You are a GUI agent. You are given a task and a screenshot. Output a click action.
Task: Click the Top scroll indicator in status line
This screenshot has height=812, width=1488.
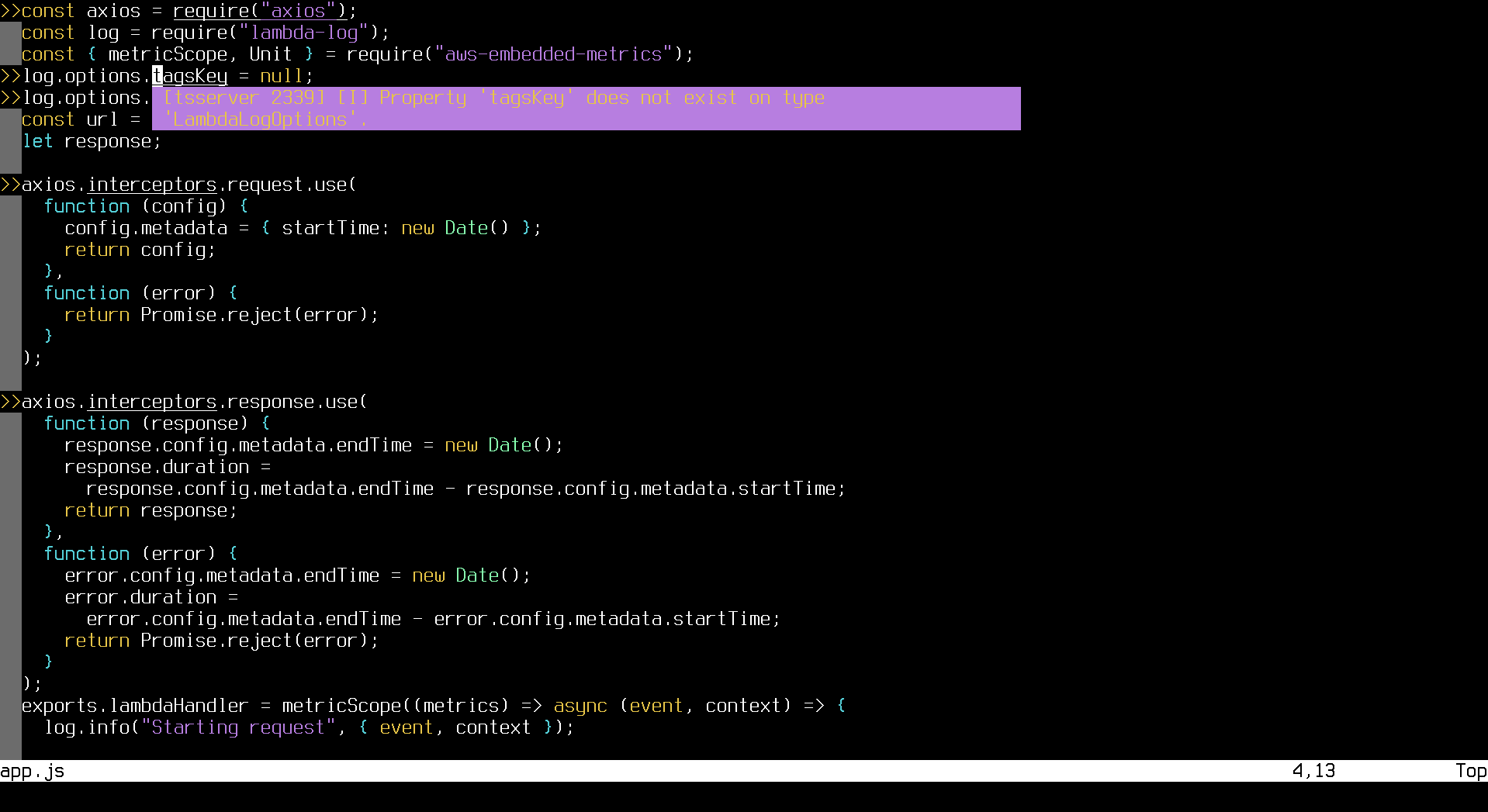[x=1471, y=771]
